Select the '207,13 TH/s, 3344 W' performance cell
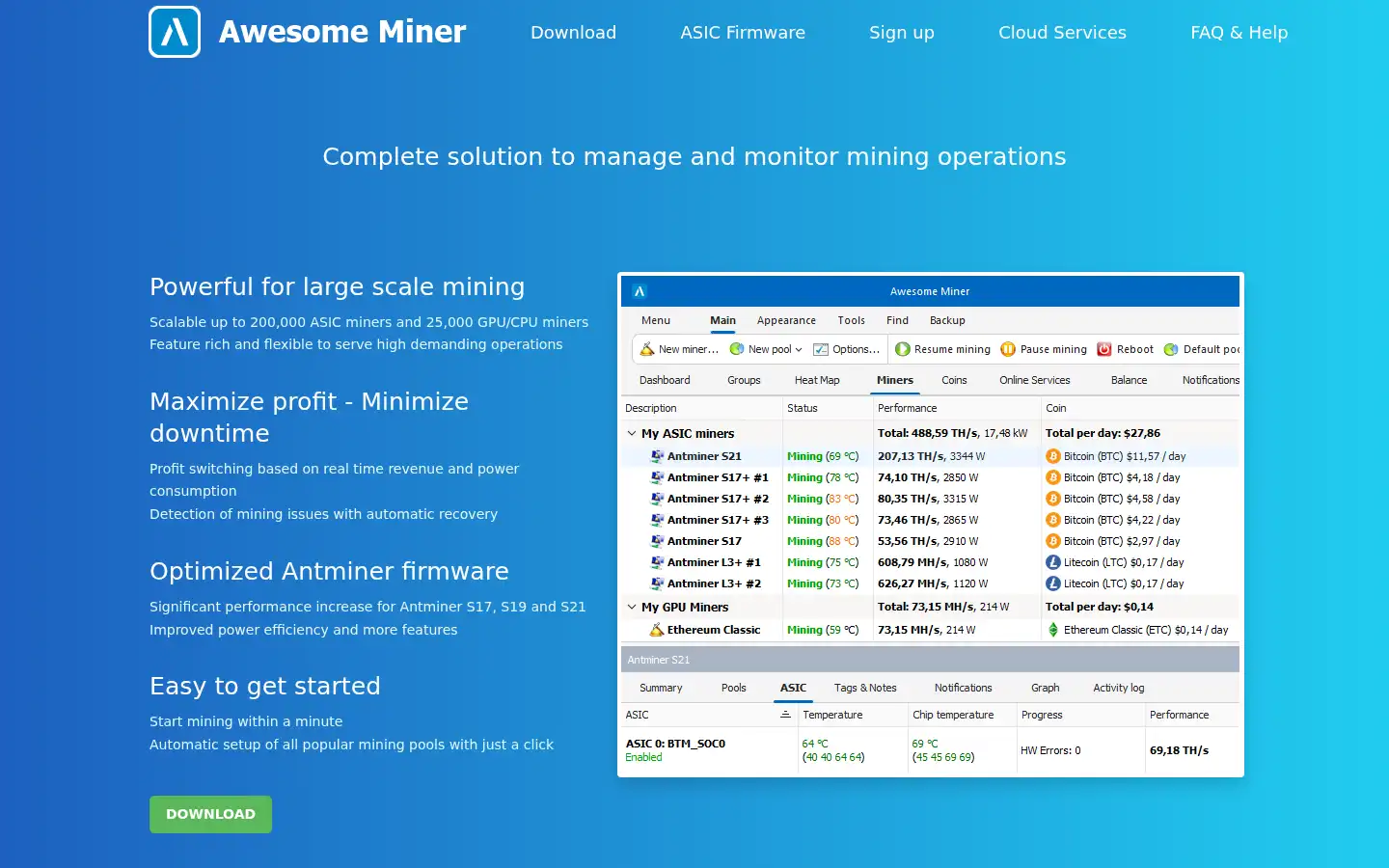This screenshot has height=868, width=1389. [932, 456]
